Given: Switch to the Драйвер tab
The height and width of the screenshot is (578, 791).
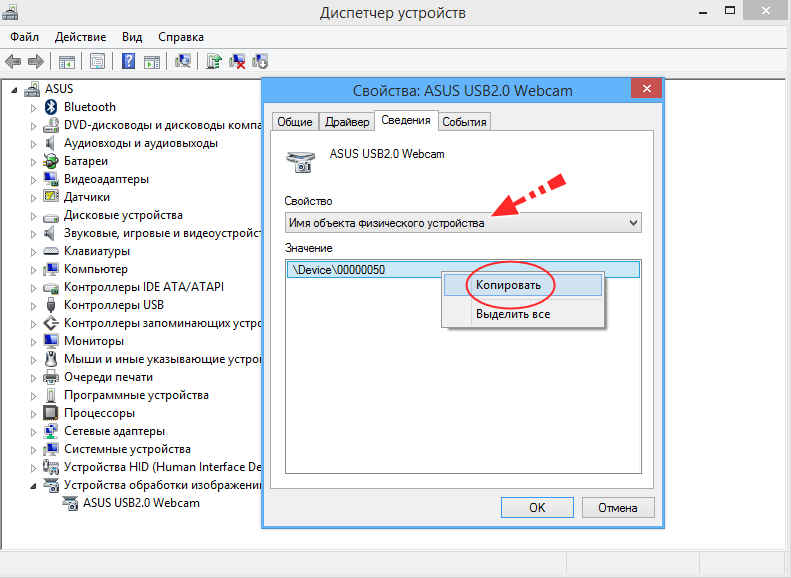Looking at the screenshot, I should coord(347,122).
